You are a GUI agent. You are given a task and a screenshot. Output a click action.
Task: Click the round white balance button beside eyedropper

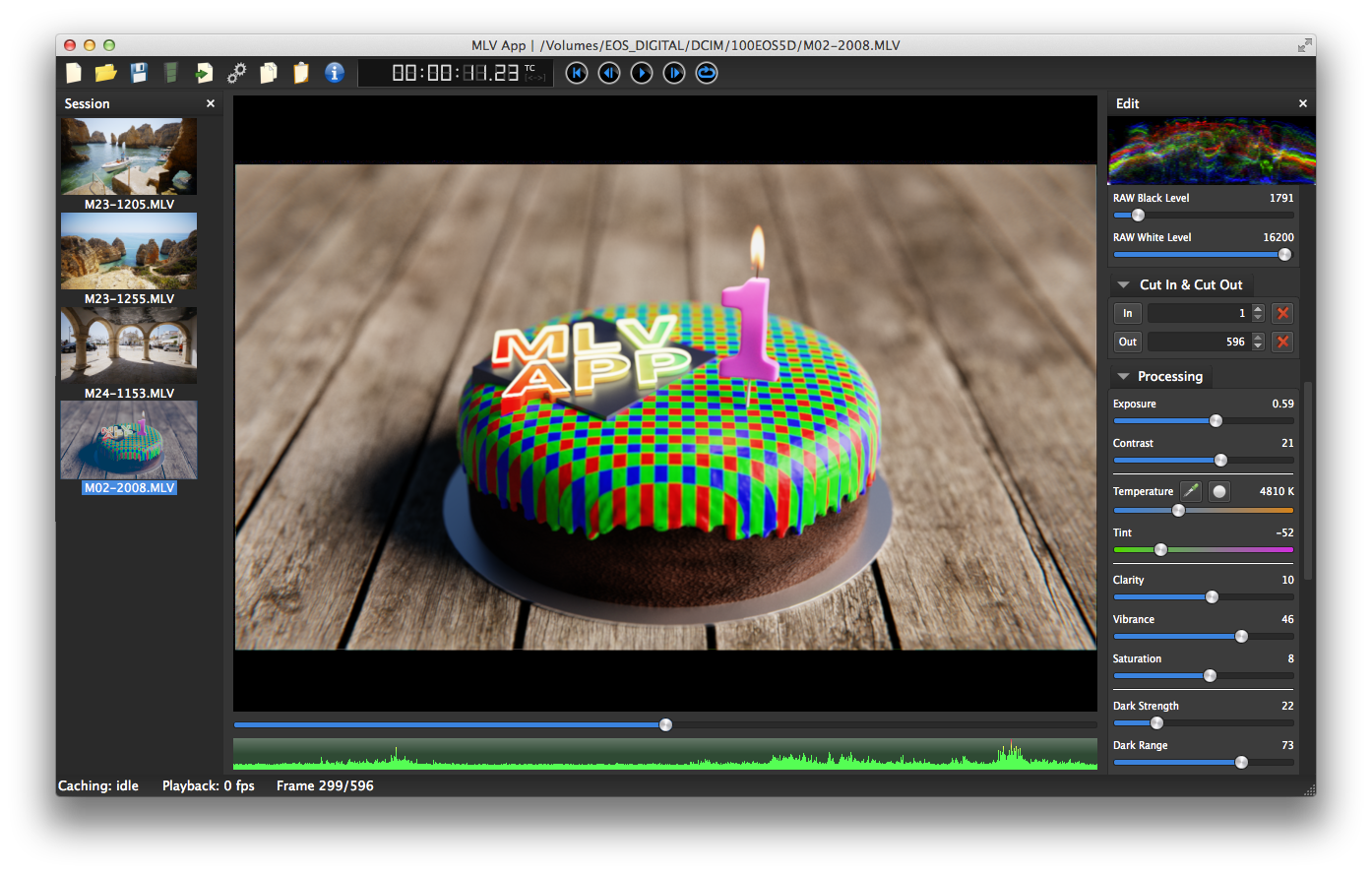click(1219, 491)
